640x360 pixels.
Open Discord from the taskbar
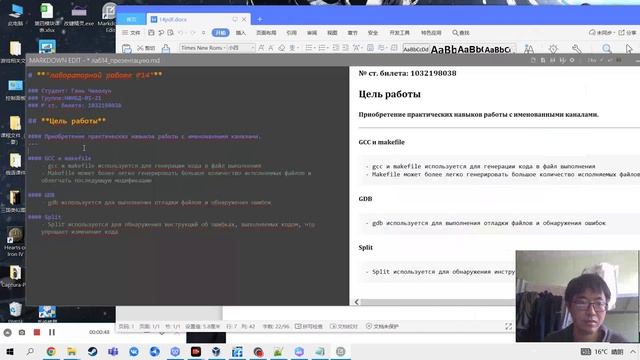175,351
